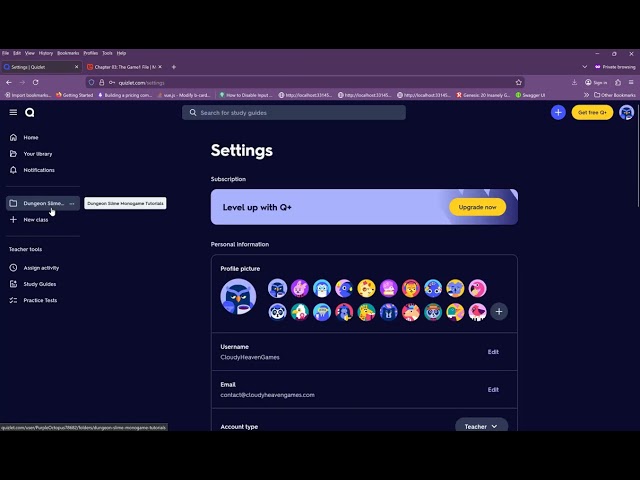Add custom profile picture with plus icon
This screenshot has width=640, height=480.
point(499,311)
